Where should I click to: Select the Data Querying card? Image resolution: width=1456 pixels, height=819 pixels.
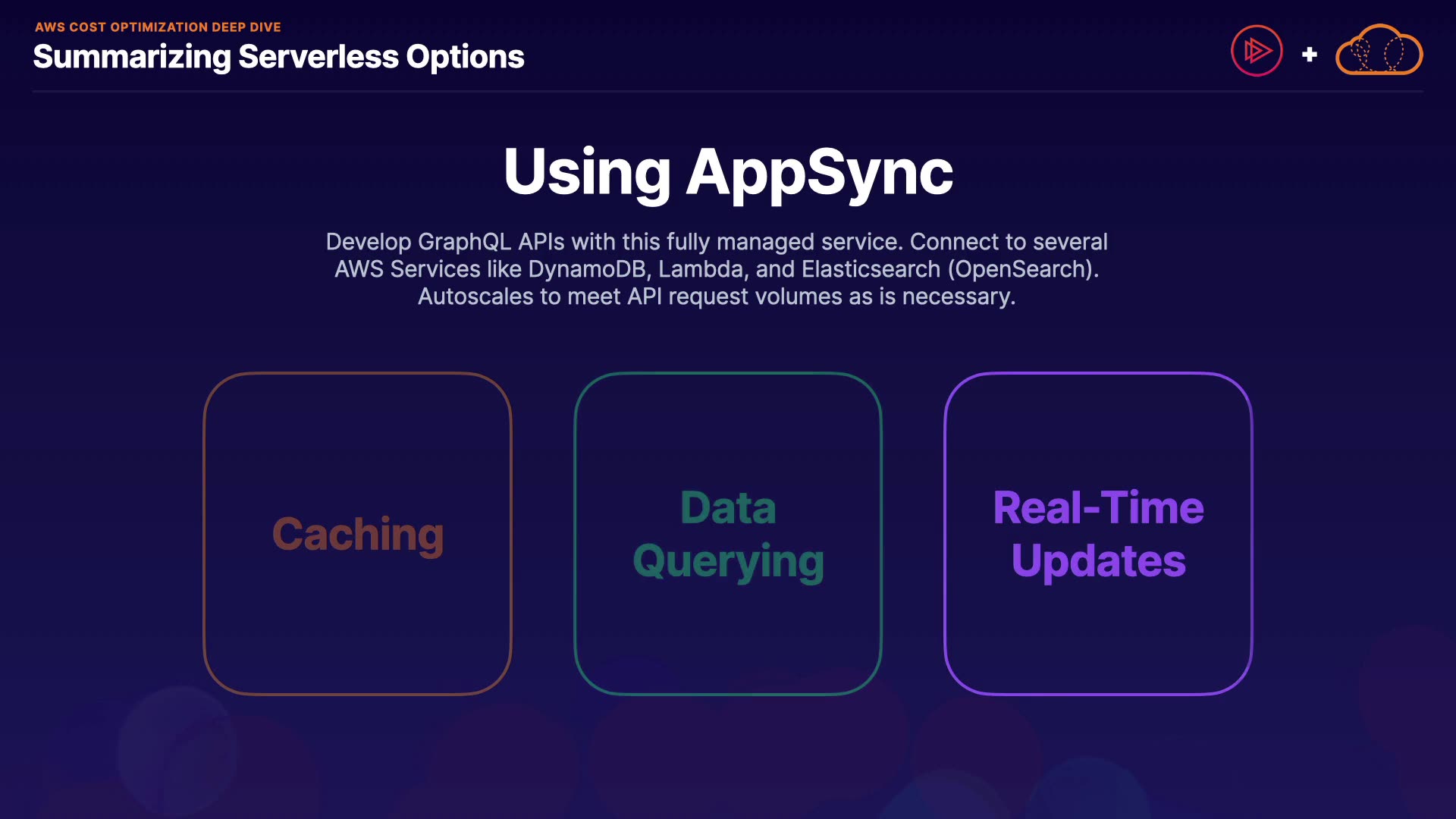click(x=728, y=533)
